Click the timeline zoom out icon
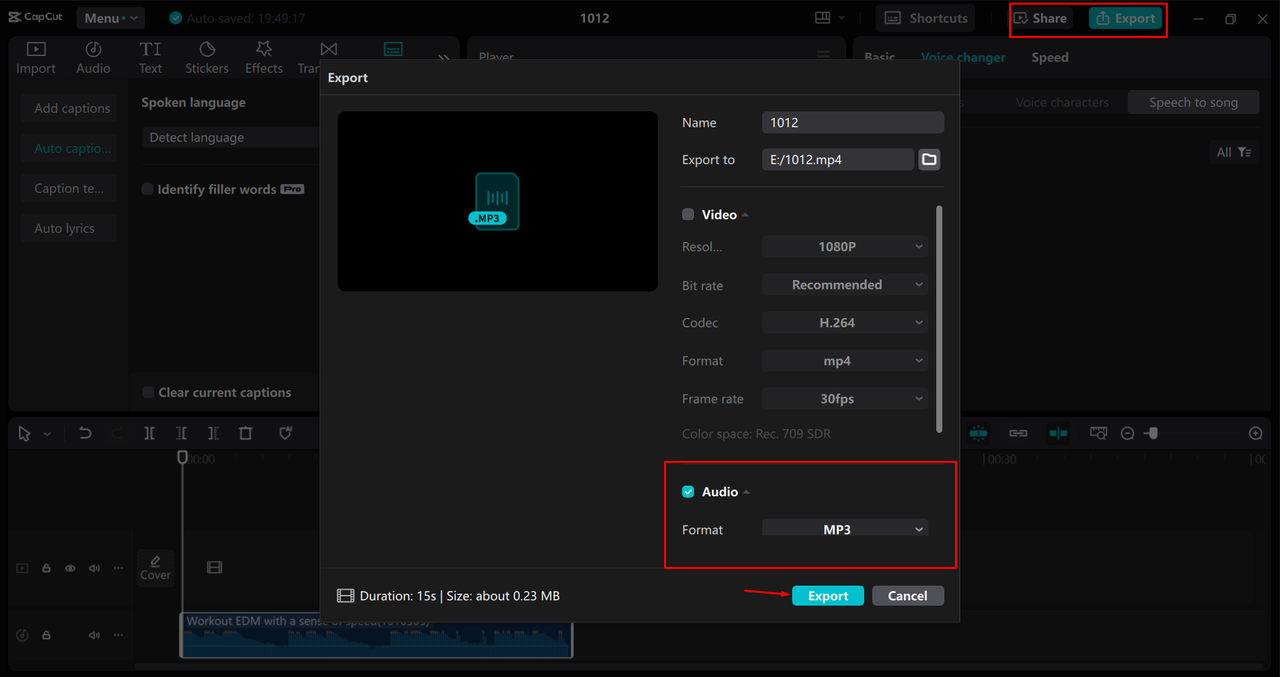The image size is (1280, 677). coord(1128,433)
